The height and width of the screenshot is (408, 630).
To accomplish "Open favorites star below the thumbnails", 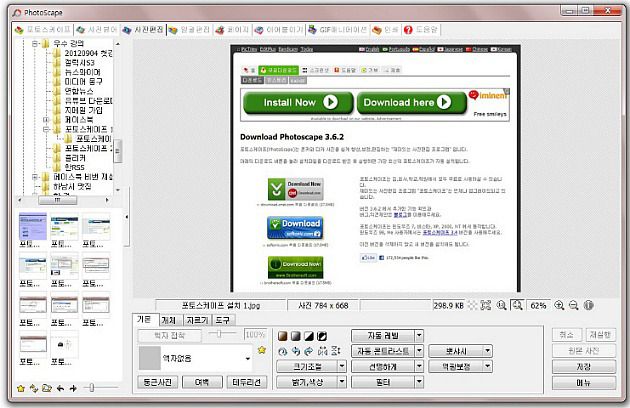I will pos(21,388).
